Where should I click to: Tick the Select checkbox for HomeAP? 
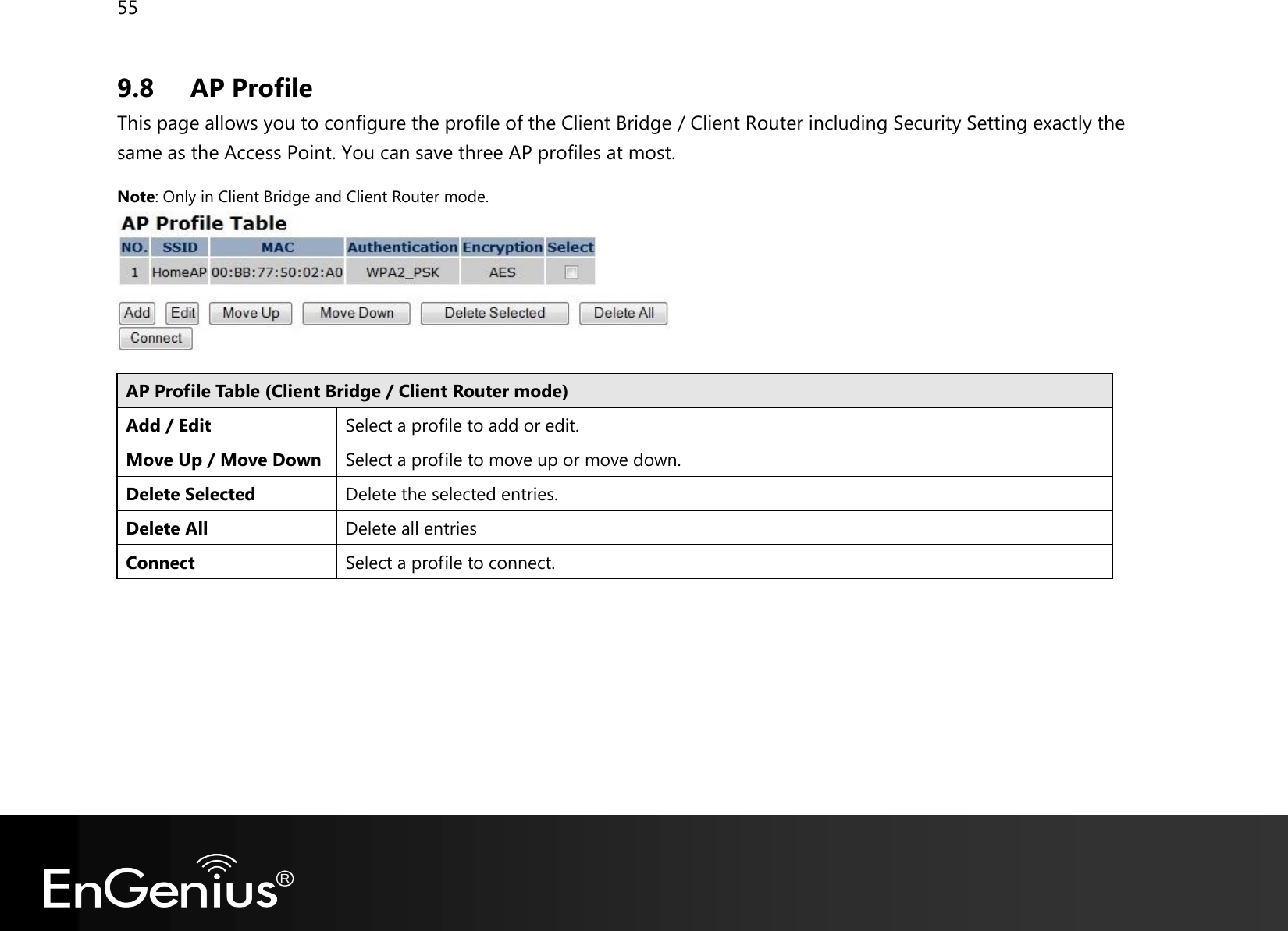[571, 272]
